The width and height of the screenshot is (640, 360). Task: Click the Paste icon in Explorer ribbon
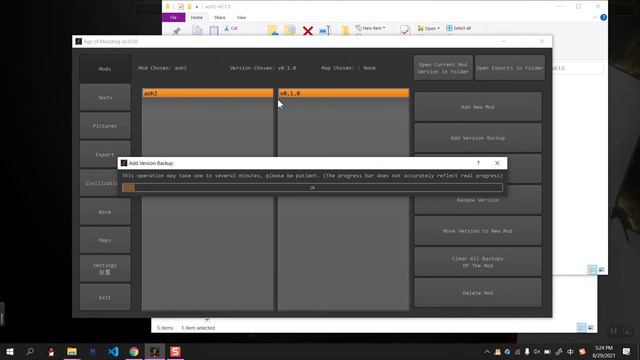pos(214,31)
